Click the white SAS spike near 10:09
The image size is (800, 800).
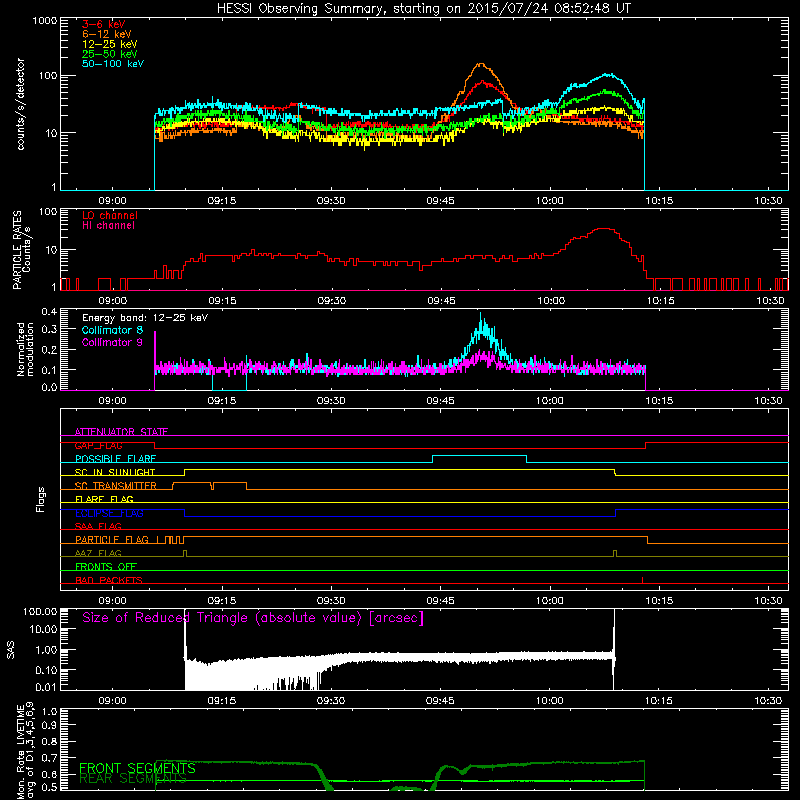(x=614, y=648)
